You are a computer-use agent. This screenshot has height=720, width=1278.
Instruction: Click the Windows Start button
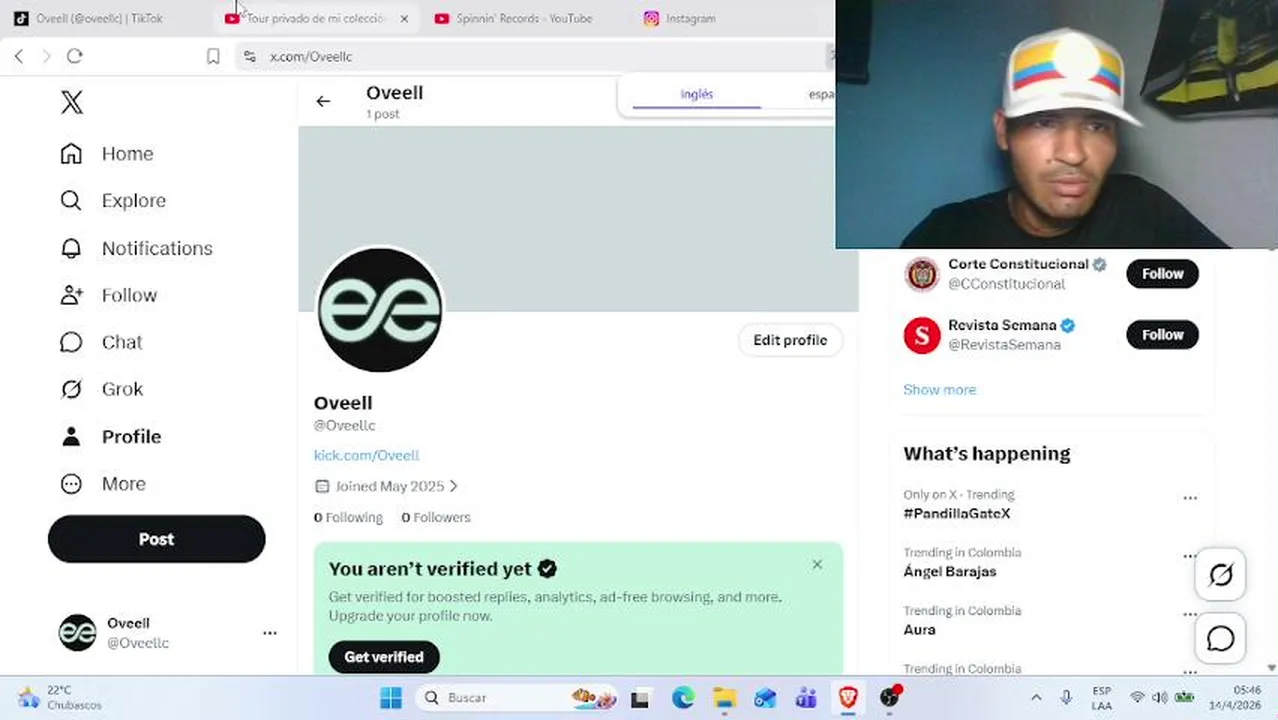coord(391,697)
